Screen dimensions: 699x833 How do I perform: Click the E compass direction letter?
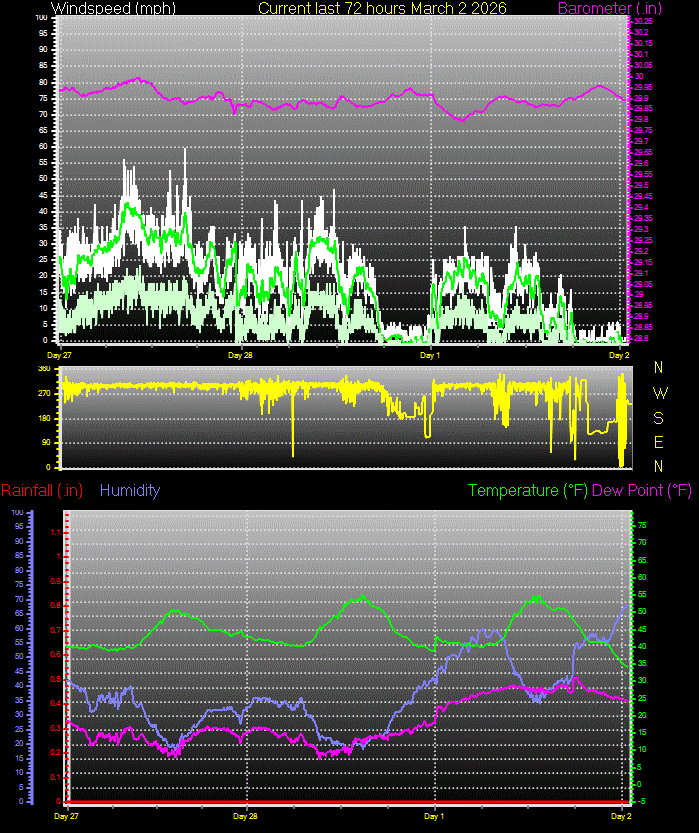(658, 442)
